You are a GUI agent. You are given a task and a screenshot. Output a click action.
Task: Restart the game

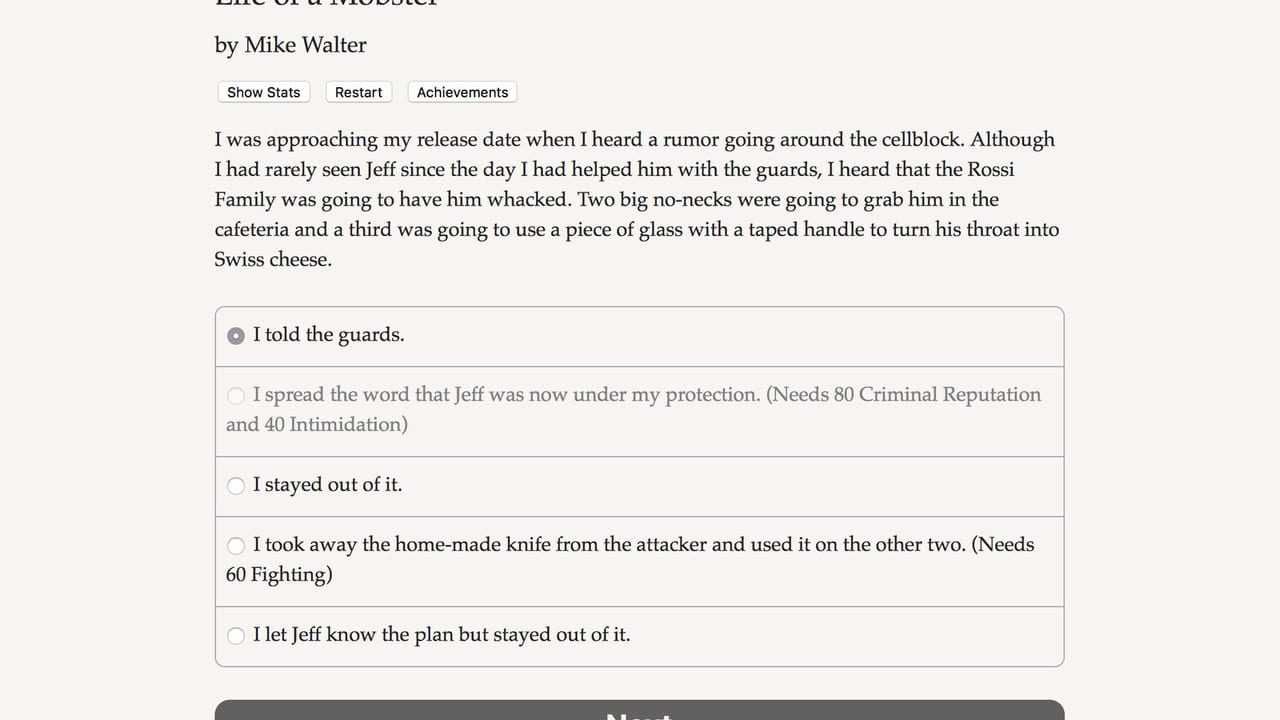coord(358,92)
